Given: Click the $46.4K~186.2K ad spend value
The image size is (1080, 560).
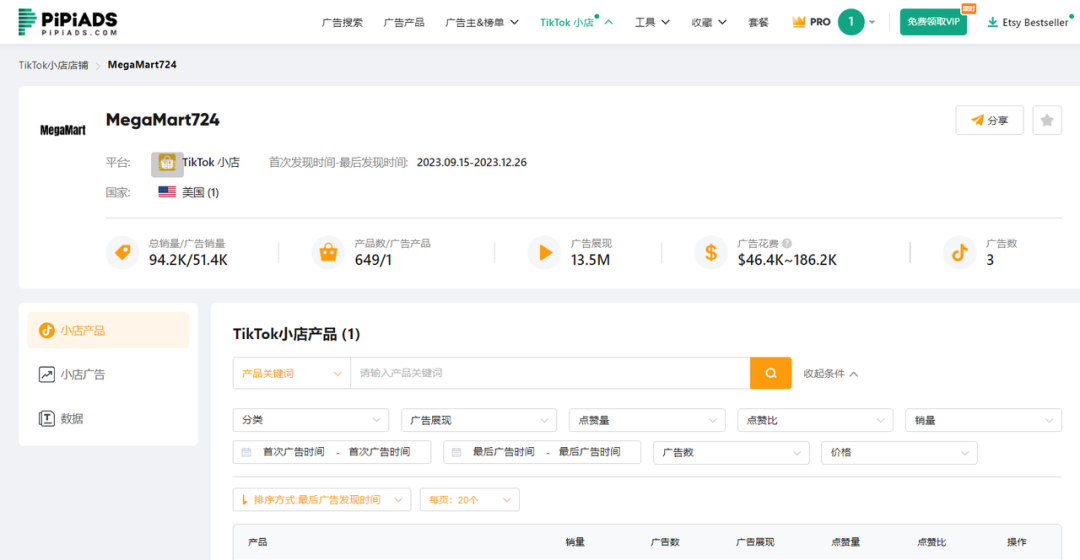Looking at the screenshot, I should click(787, 260).
